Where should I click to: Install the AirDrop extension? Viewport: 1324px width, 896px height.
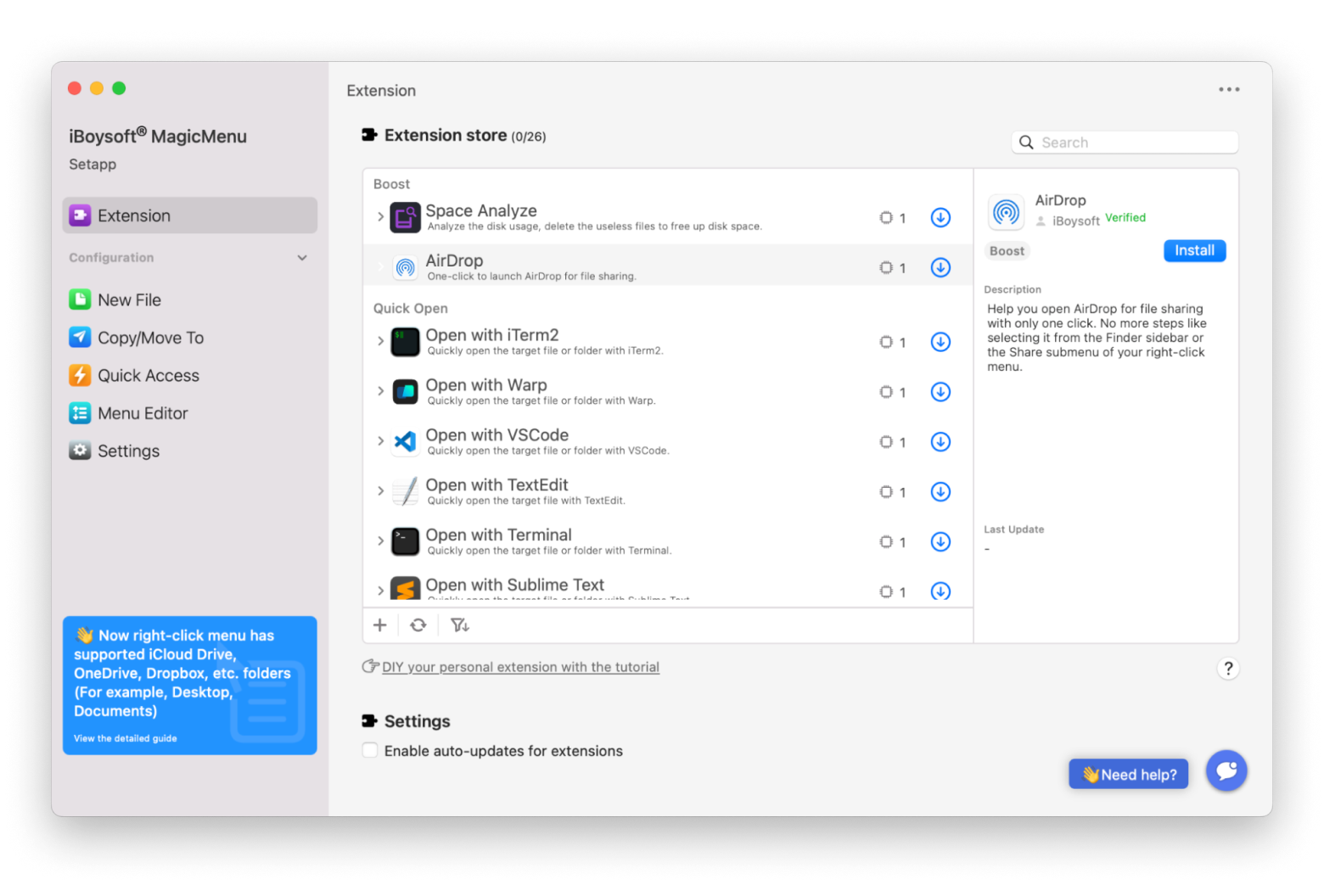(x=1194, y=250)
